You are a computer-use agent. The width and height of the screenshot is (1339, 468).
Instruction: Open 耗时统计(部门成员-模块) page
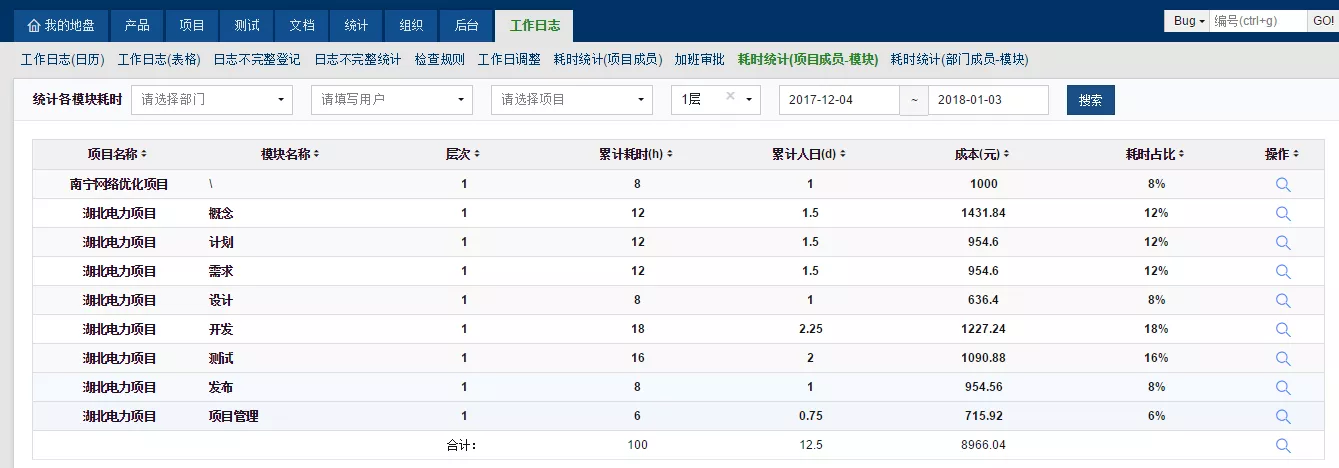coord(959,60)
